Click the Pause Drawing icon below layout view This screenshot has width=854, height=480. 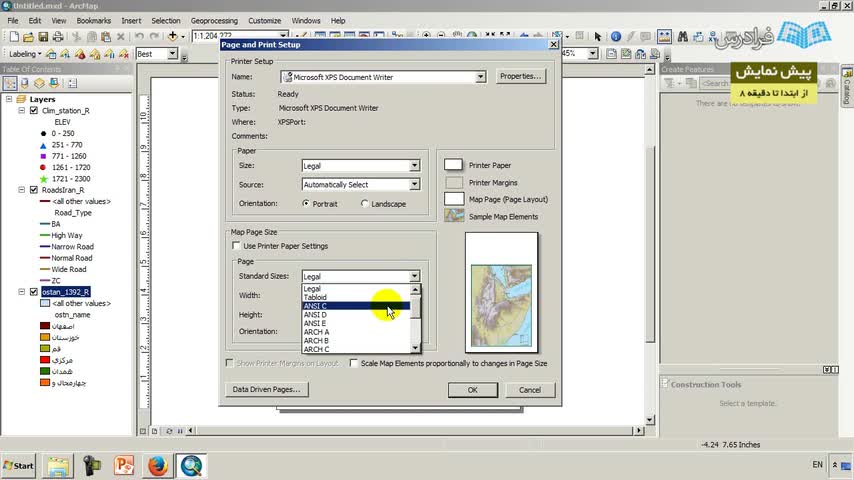[180, 431]
